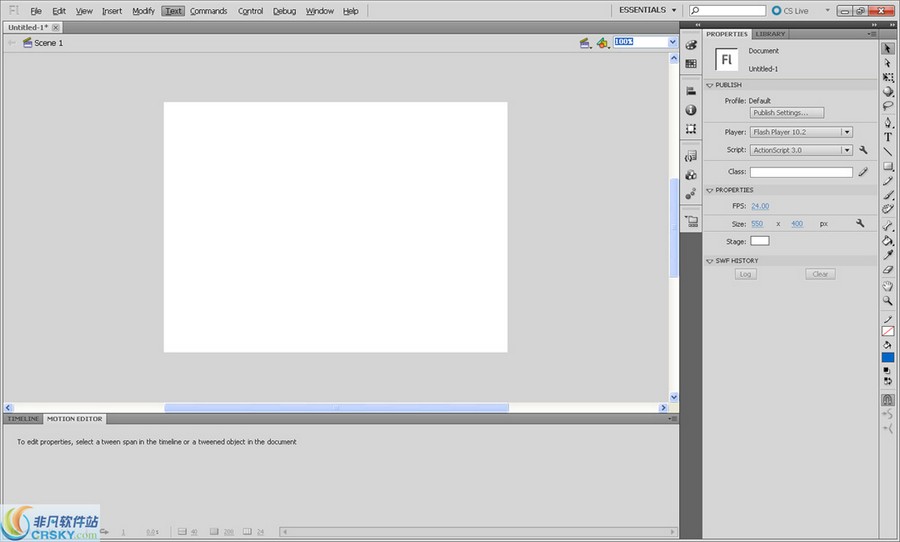Open the Modify menu
This screenshot has height=542, width=900.
click(143, 11)
